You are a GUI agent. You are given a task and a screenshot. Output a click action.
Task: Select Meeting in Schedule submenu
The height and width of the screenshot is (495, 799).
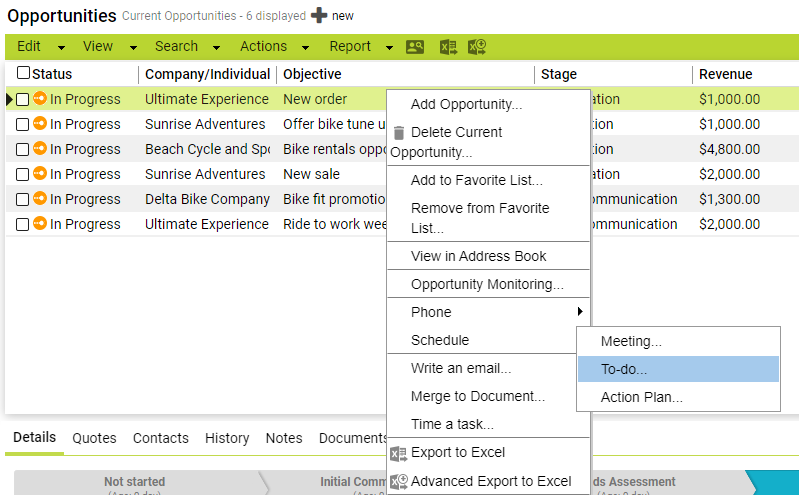point(678,341)
